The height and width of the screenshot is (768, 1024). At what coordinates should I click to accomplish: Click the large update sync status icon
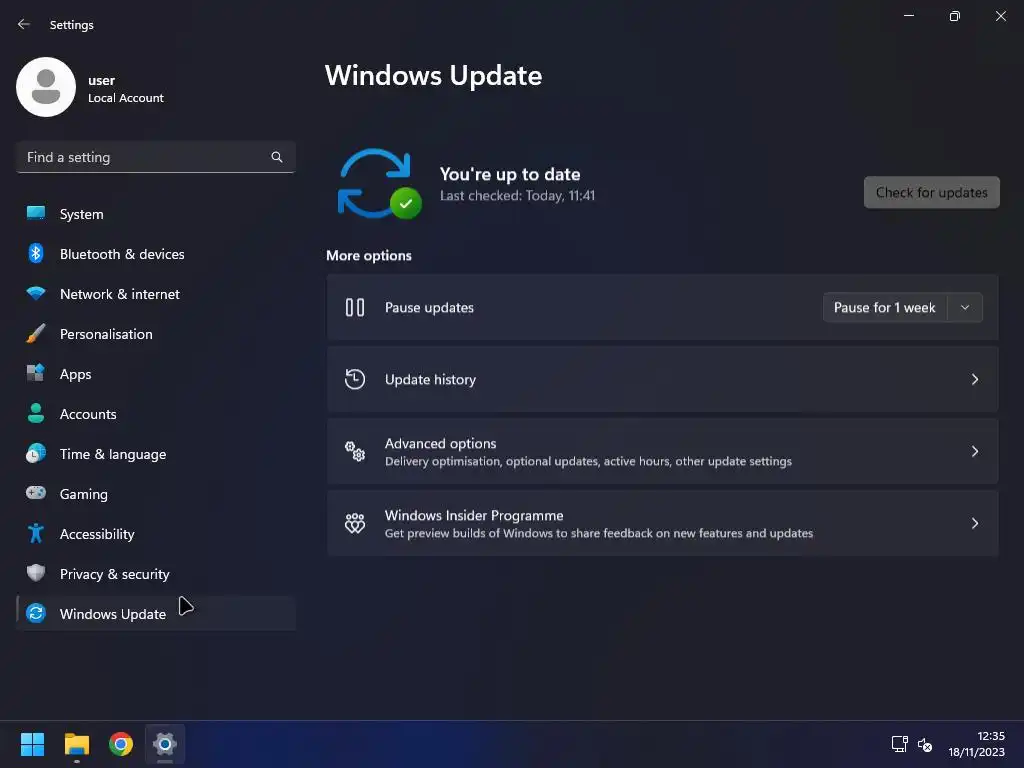(379, 184)
